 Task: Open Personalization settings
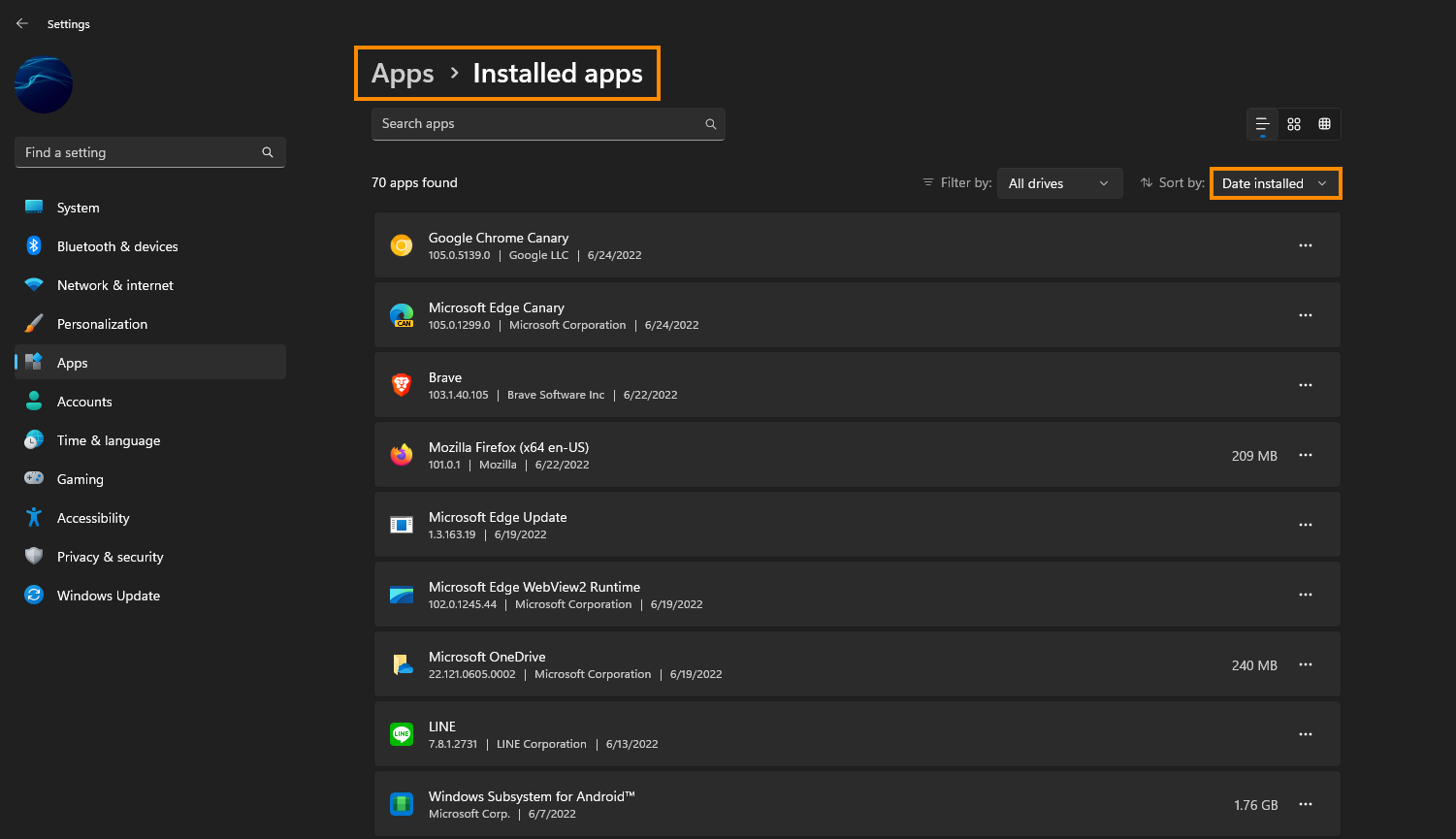tap(150, 324)
